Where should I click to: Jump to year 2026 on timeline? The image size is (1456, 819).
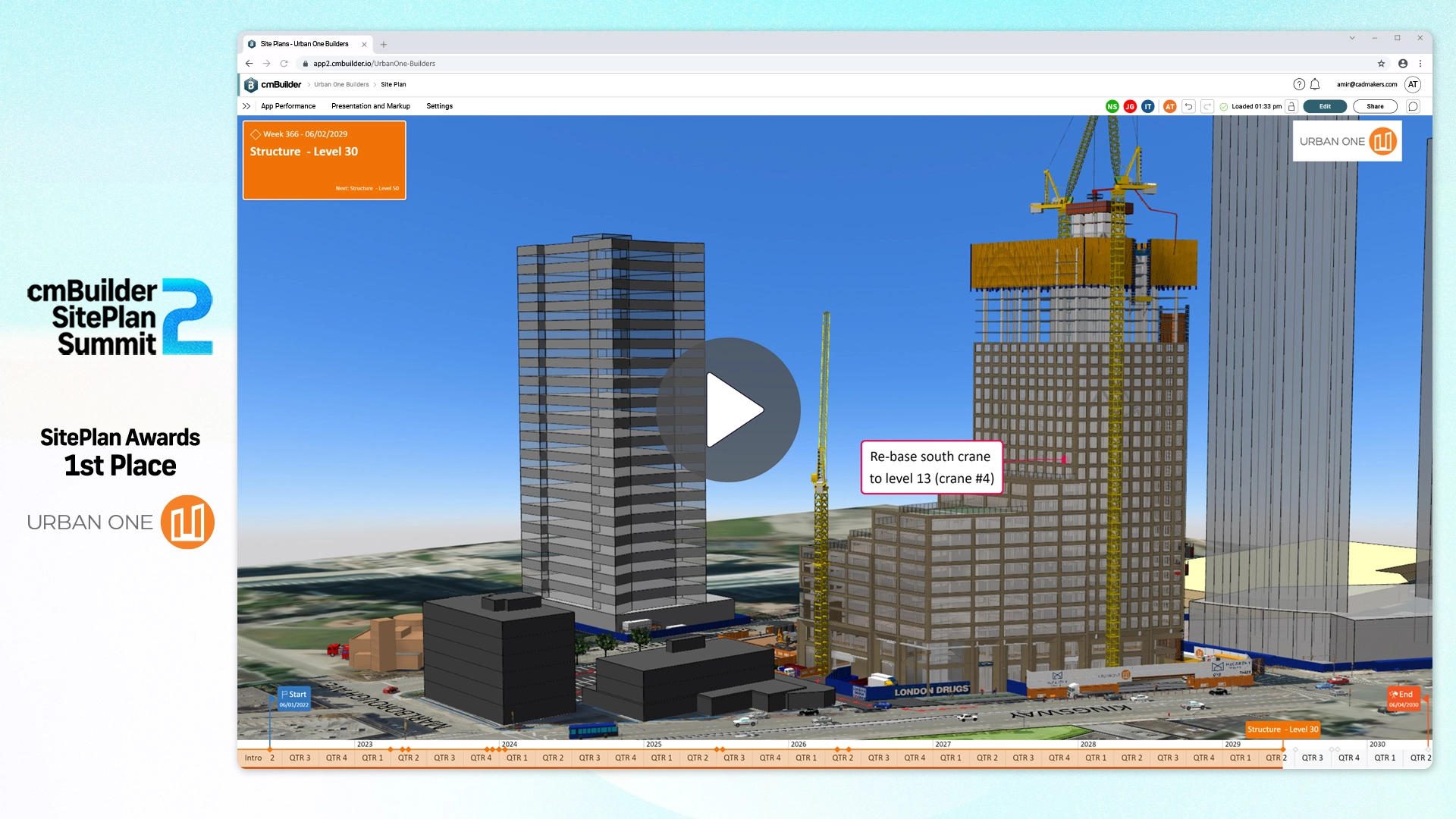pyautogui.click(x=799, y=744)
